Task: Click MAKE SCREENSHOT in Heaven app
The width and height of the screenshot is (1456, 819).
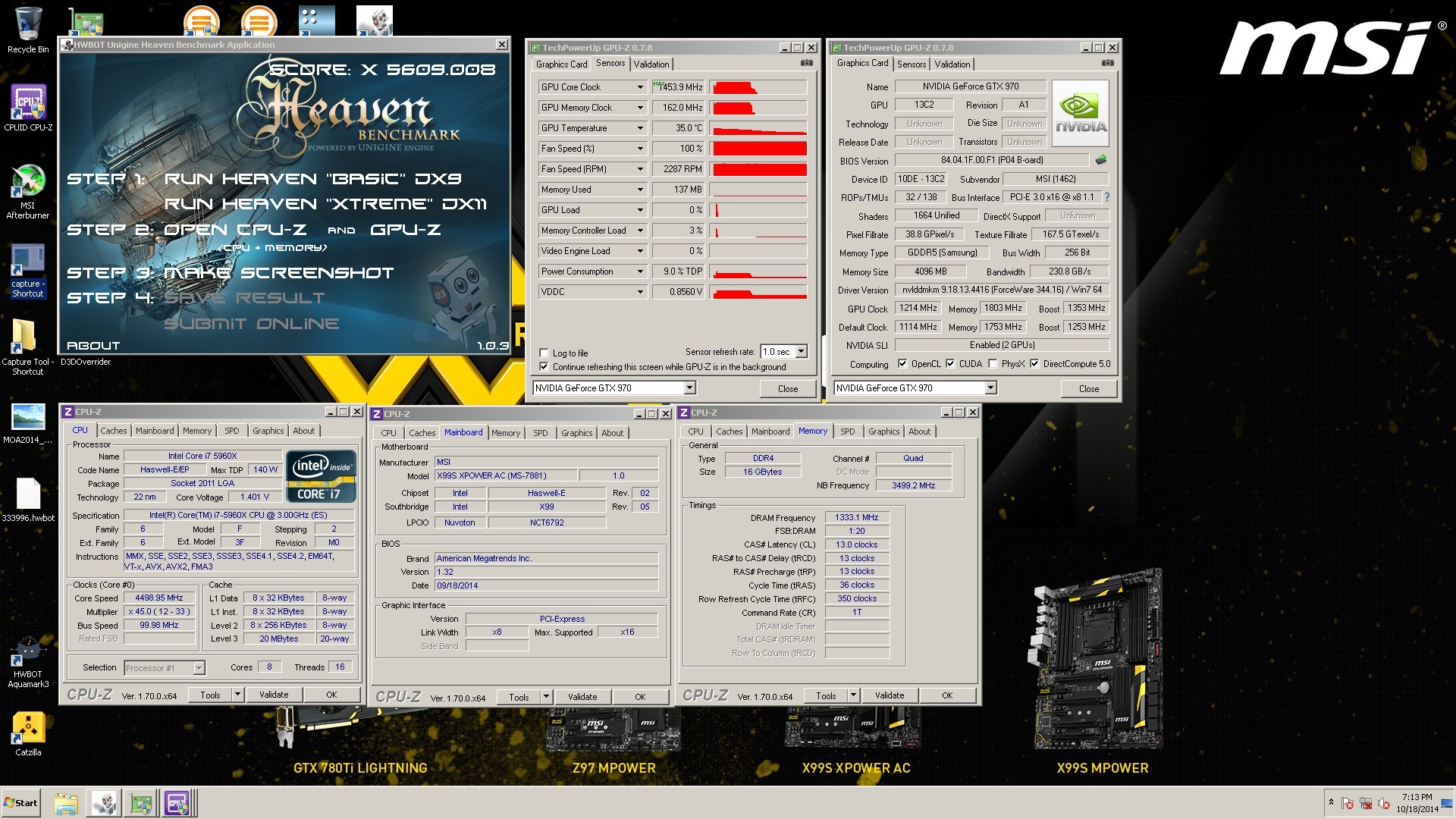Action: (x=279, y=273)
